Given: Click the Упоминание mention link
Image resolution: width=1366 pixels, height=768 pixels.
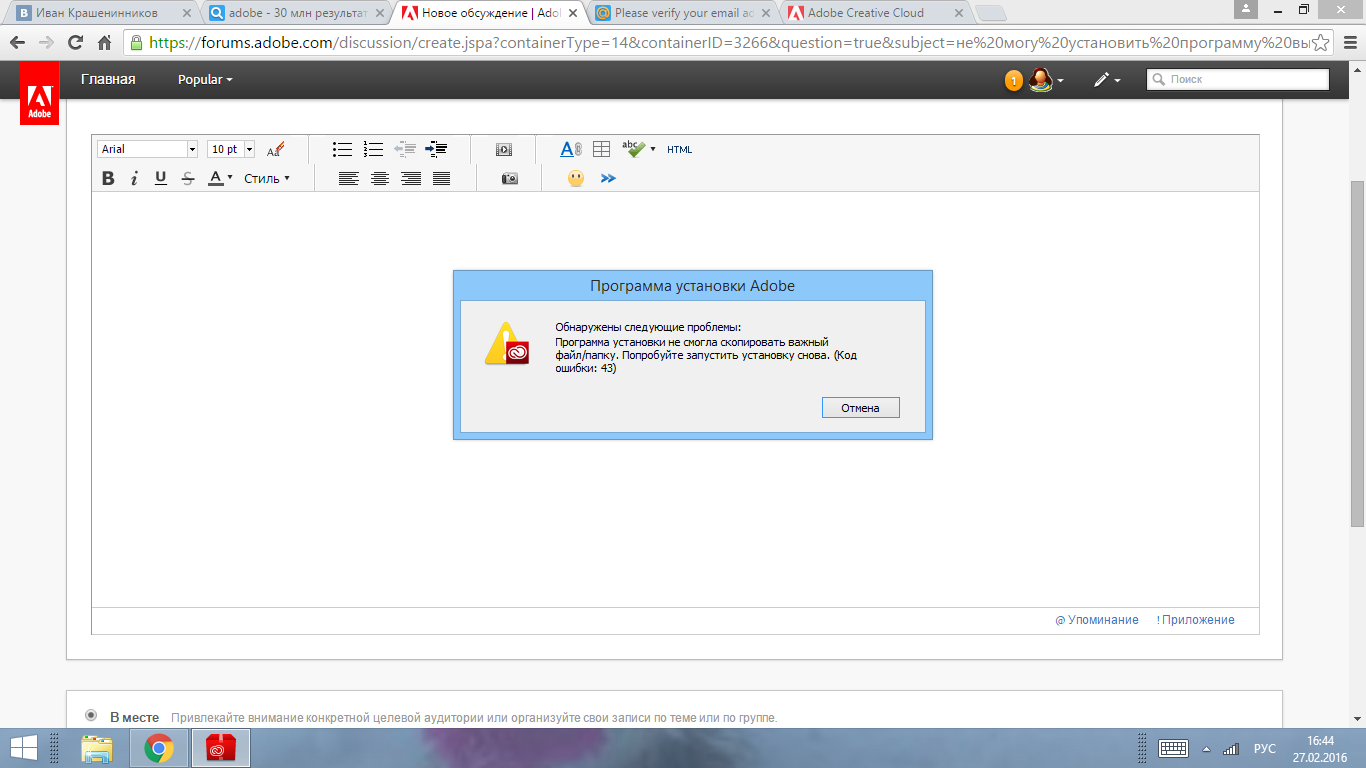Looking at the screenshot, I should [1097, 620].
